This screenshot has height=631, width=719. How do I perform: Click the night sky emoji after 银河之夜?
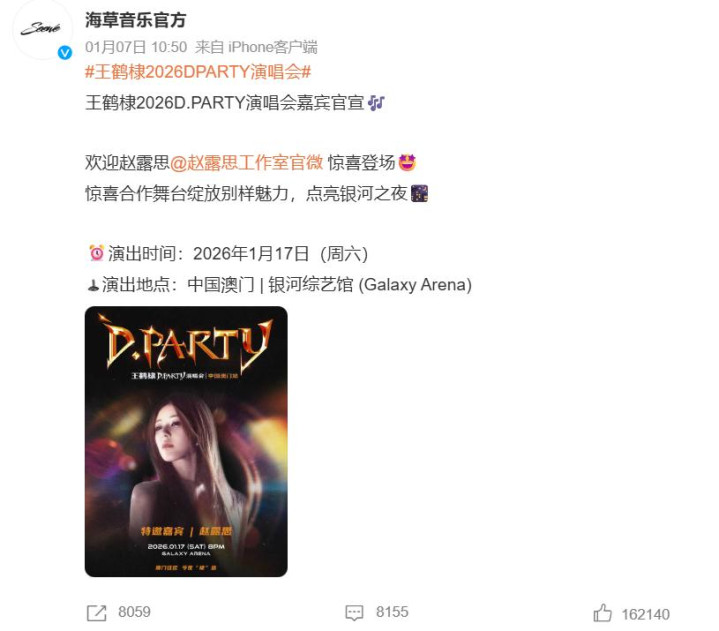point(419,194)
